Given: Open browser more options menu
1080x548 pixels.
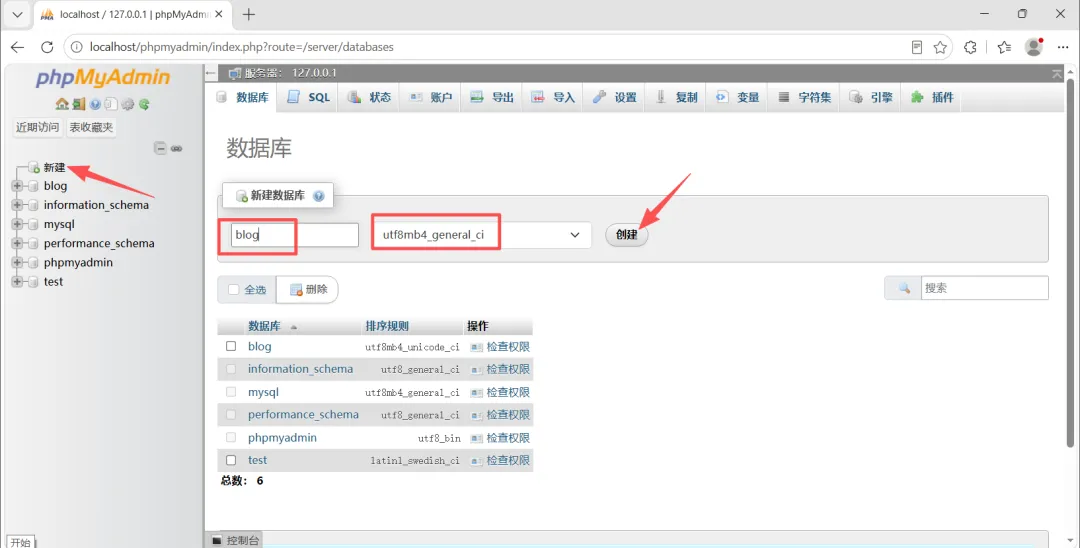Looking at the screenshot, I should tap(1063, 47).
